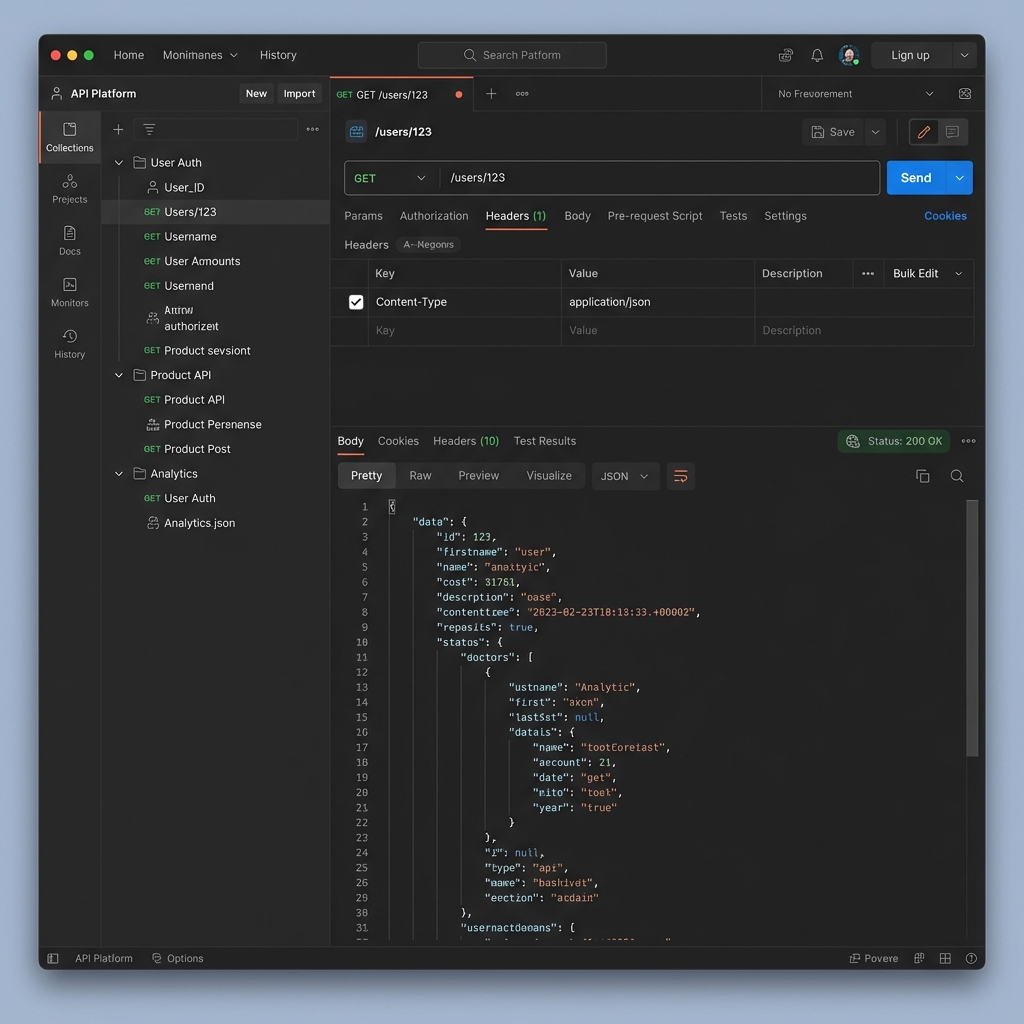View request History from the left sidebar
The height and width of the screenshot is (1024, 1024).
point(69,343)
